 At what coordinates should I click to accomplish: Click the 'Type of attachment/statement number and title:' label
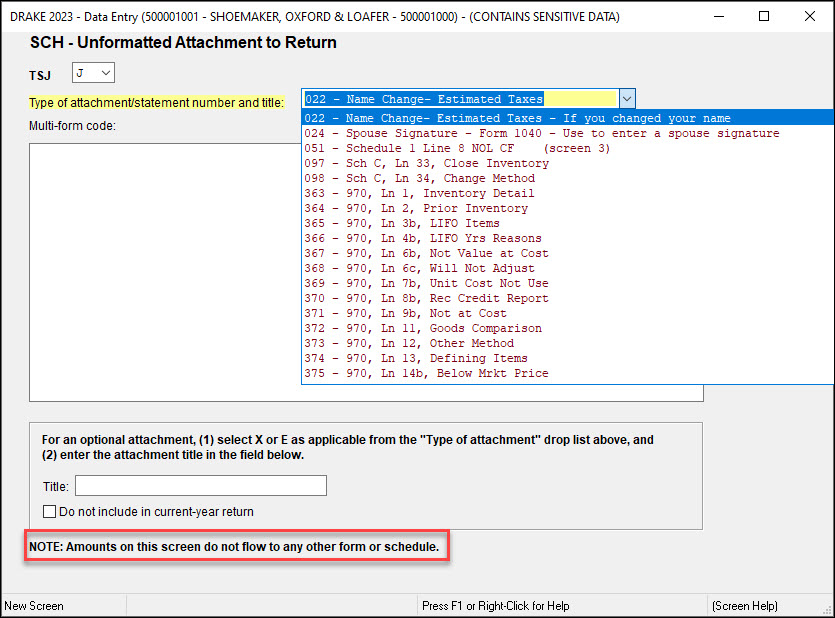point(157,103)
